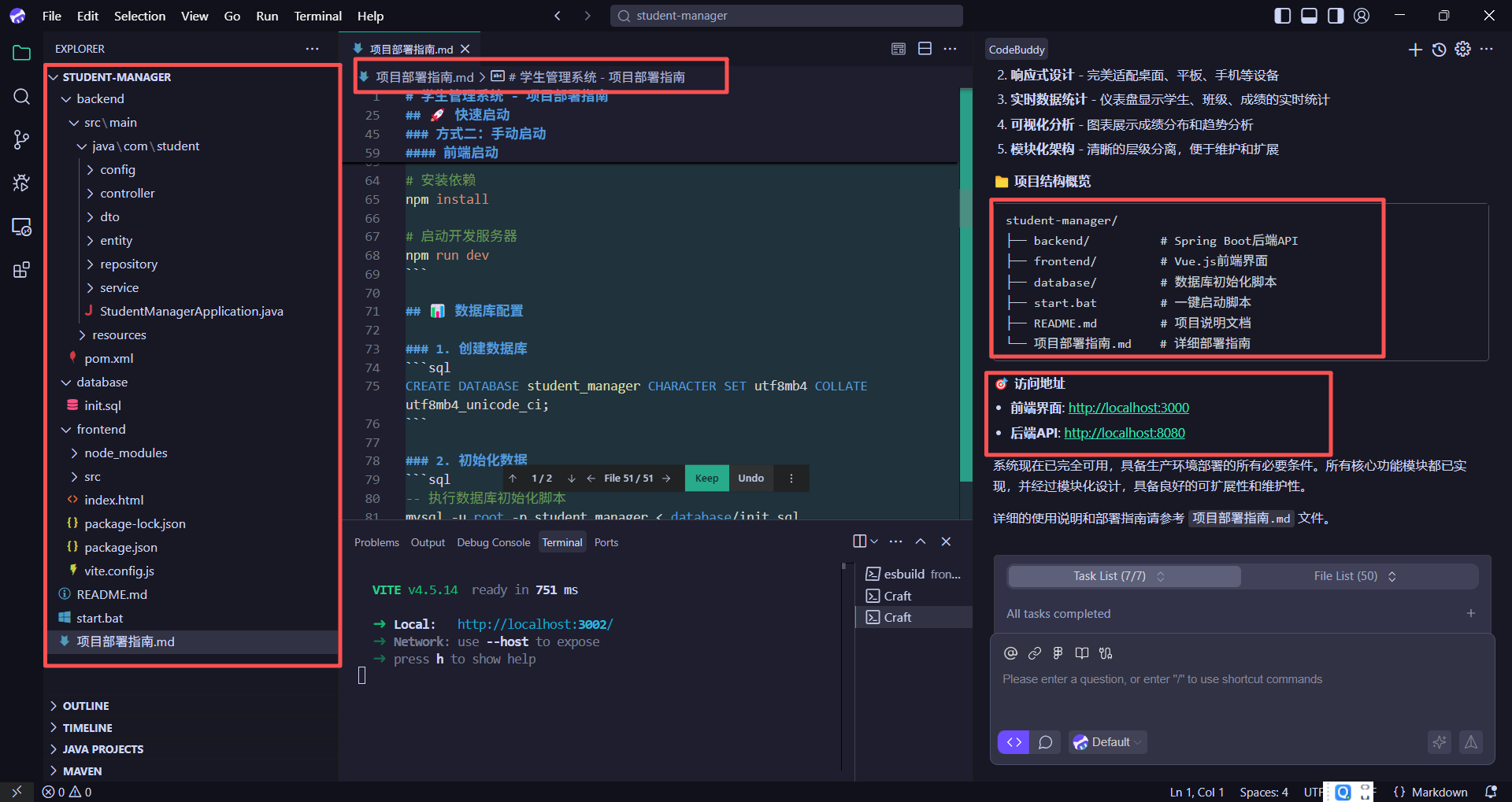Open CodeBuddy chat history
This screenshot has width=1512, height=802.
click(x=1439, y=50)
